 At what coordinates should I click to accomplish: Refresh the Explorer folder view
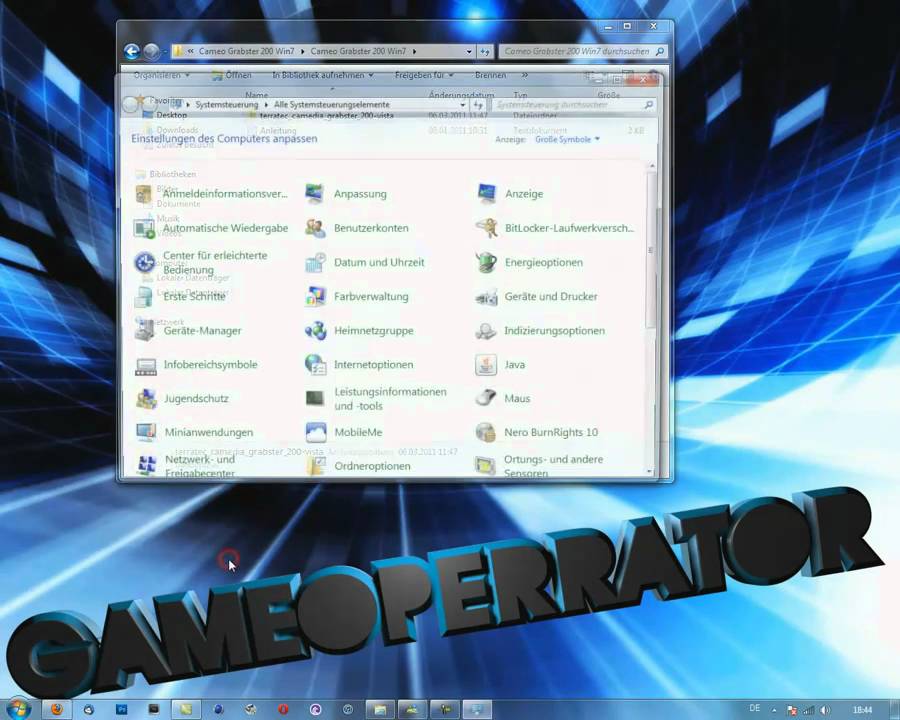485,52
